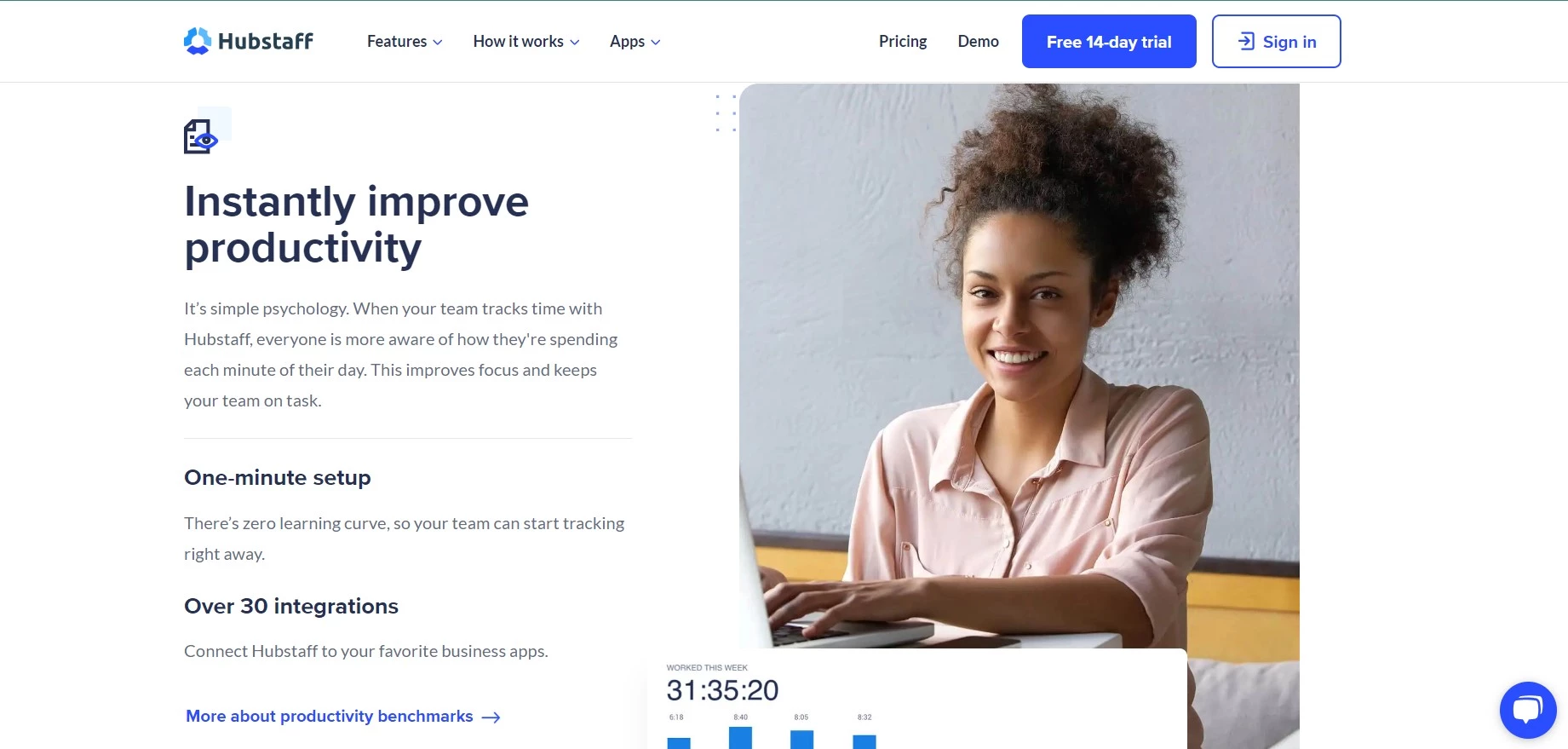Open the Demo page

pyautogui.click(x=978, y=41)
